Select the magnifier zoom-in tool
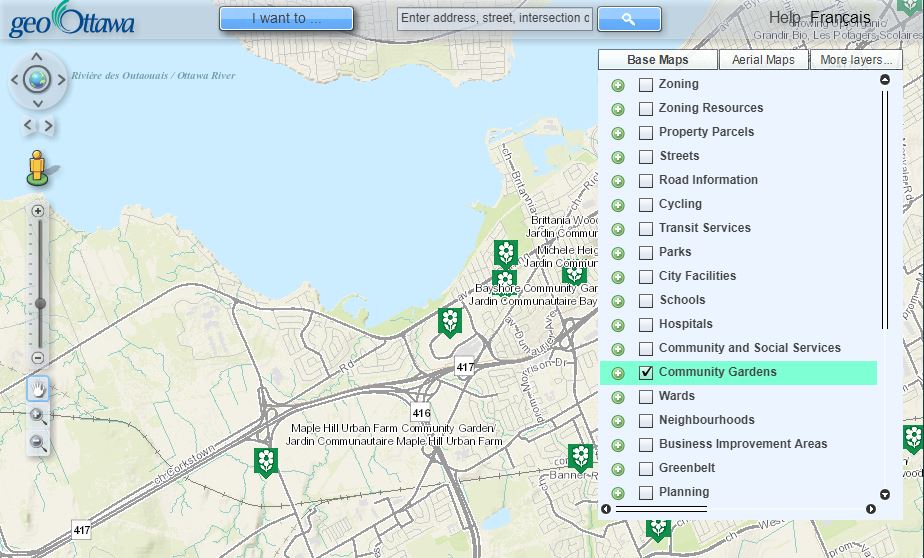This screenshot has height=558, width=924. coord(38,416)
